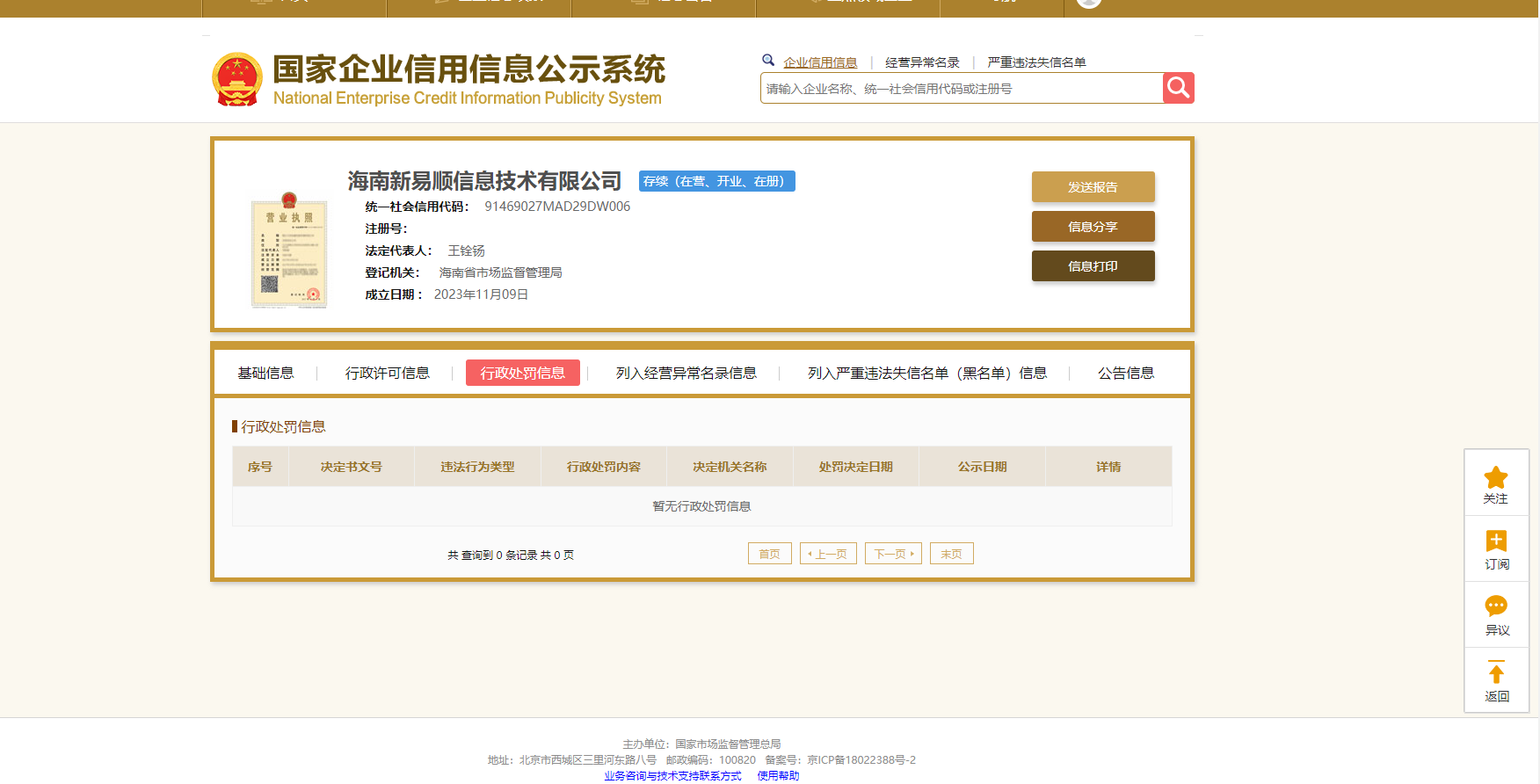The image size is (1540, 784).
Task: Switch to the 基础信息 tab
Action: 265,373
